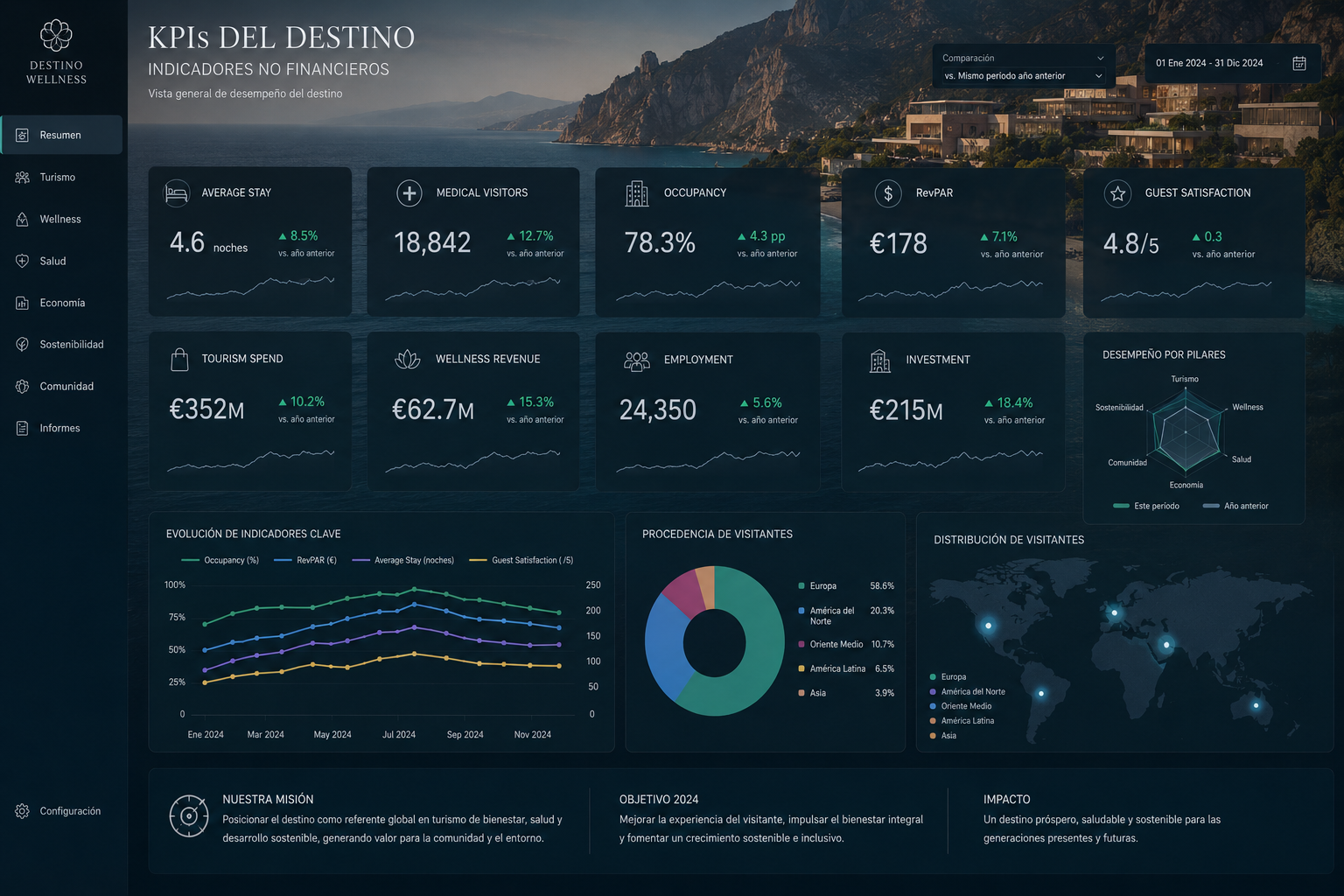The height and width of the screenshot is (896, 1344).
Task: Toggle 'Este período' radar legend entry
Action: point(1146,506)
